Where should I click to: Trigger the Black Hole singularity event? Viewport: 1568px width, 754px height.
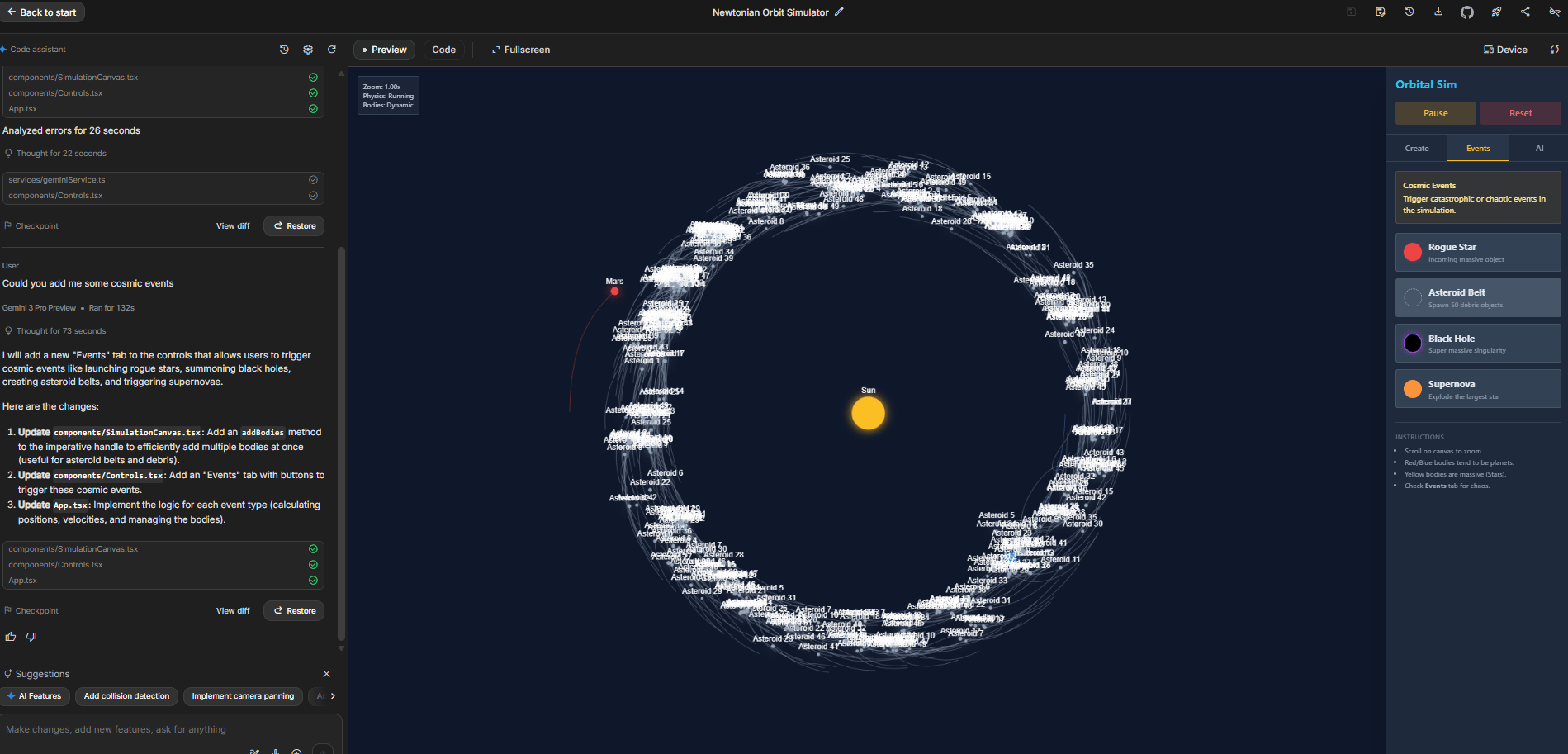coord(1477,343)
